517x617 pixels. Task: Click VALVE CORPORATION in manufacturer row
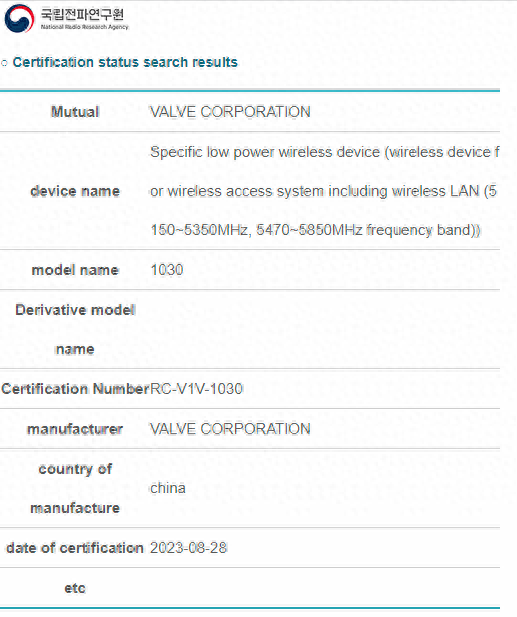coord(230,429)
